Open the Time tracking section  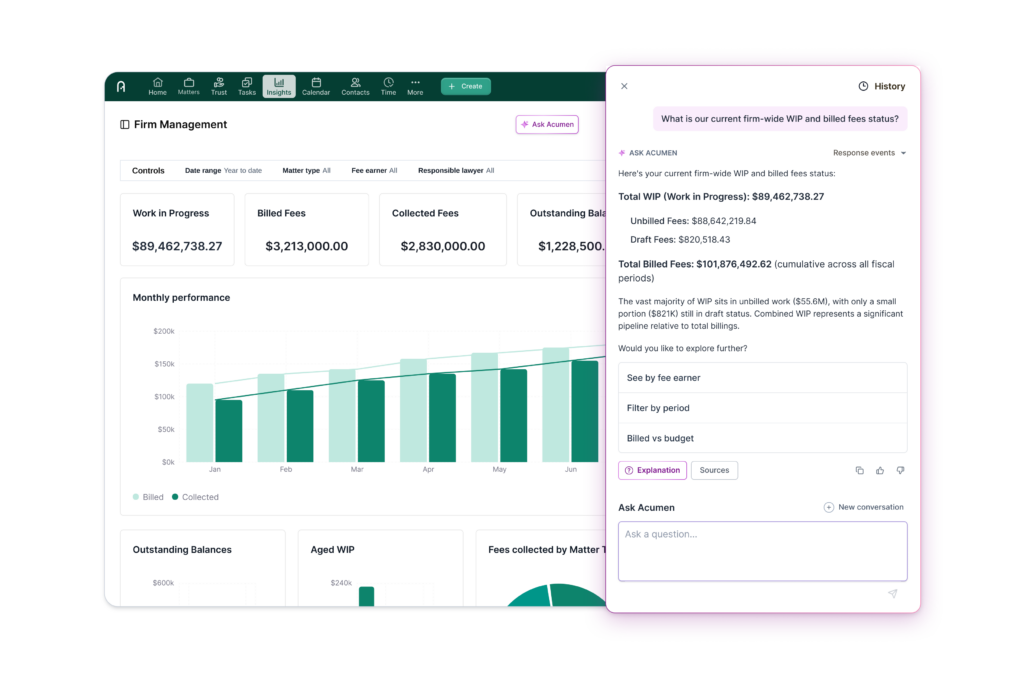389,86
